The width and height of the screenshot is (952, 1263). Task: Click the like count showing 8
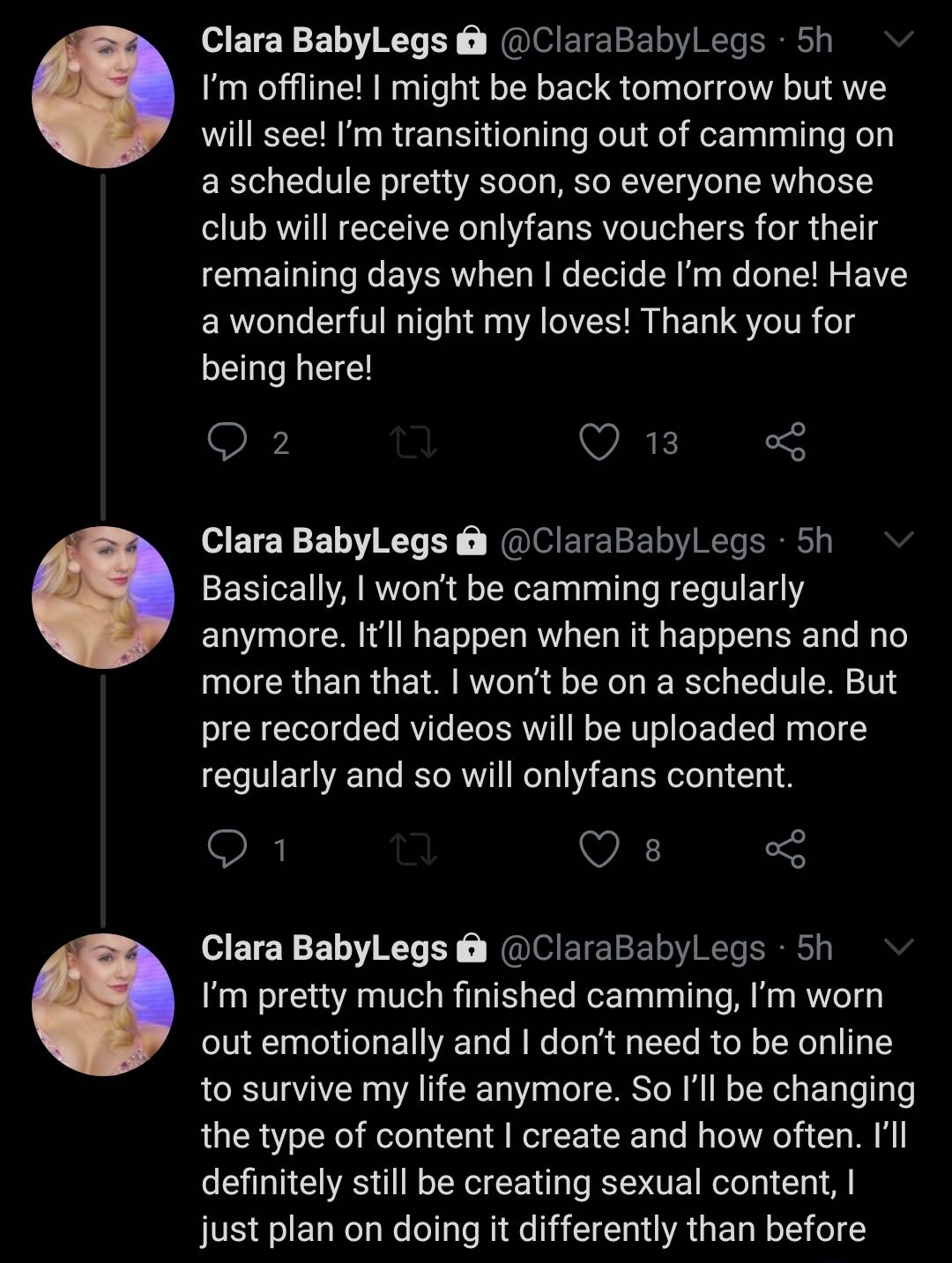coord(652,851)
